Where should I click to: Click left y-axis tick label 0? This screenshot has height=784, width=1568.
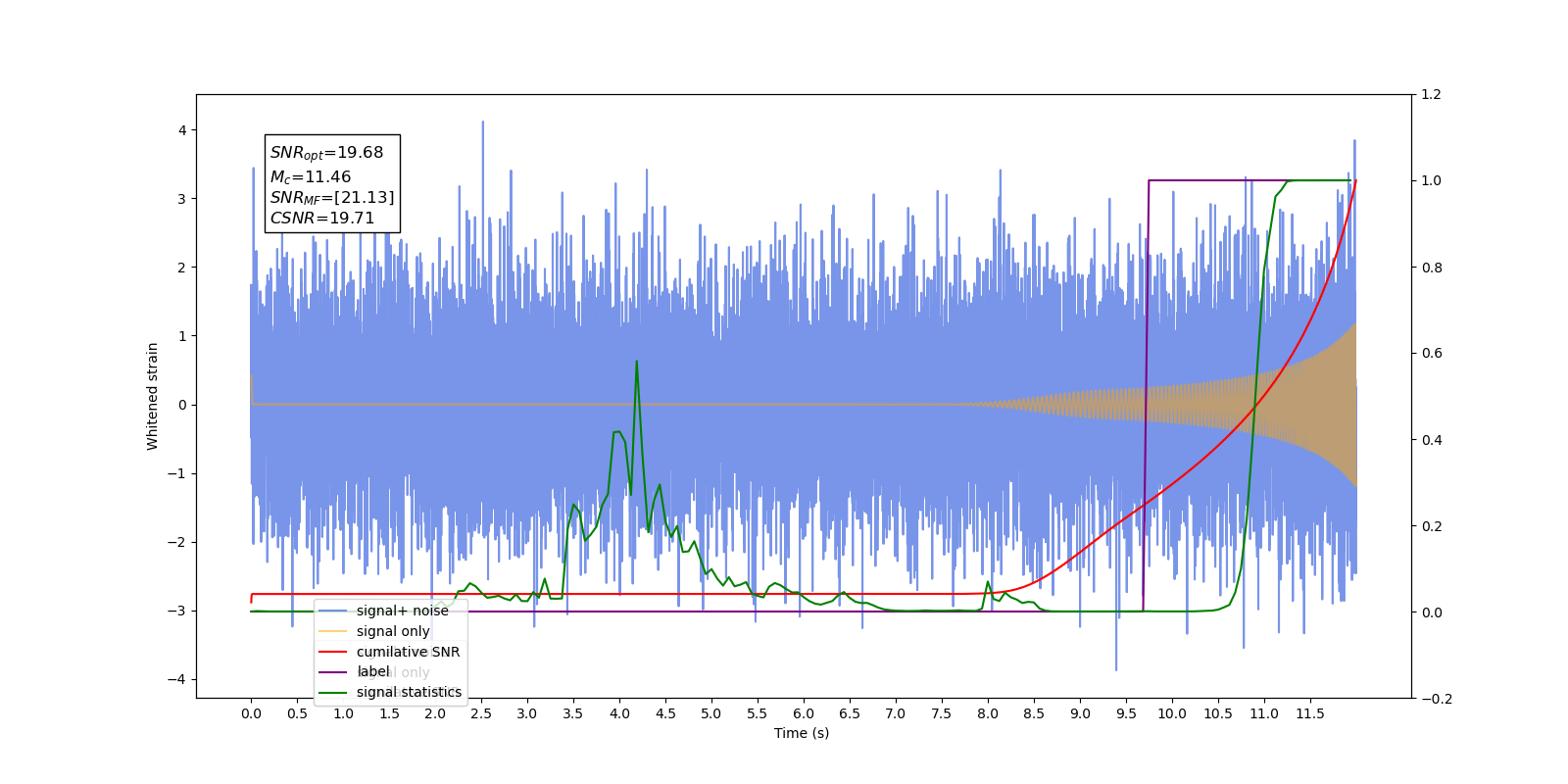pos(182,405)
